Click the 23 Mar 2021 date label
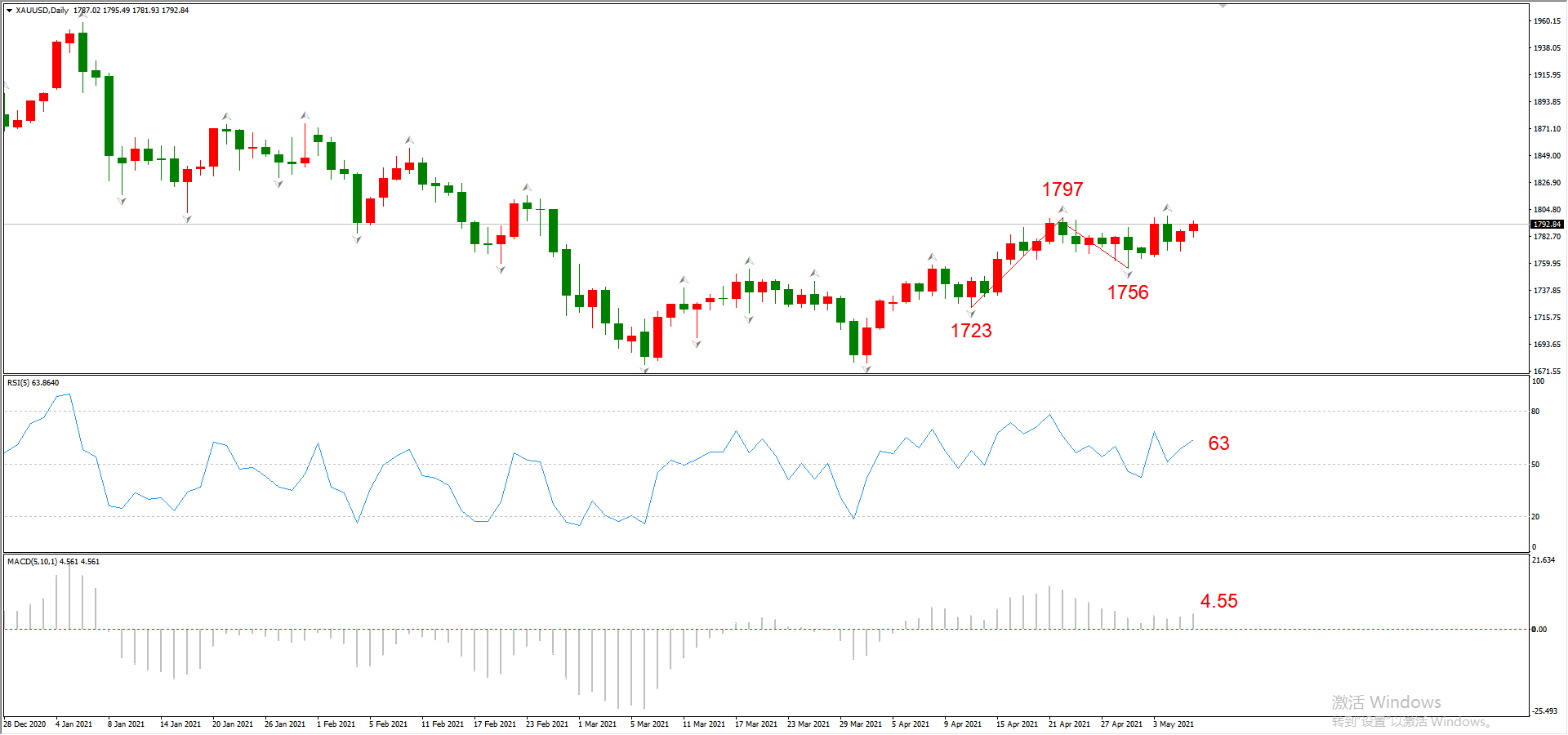 [x=808, y=724]
